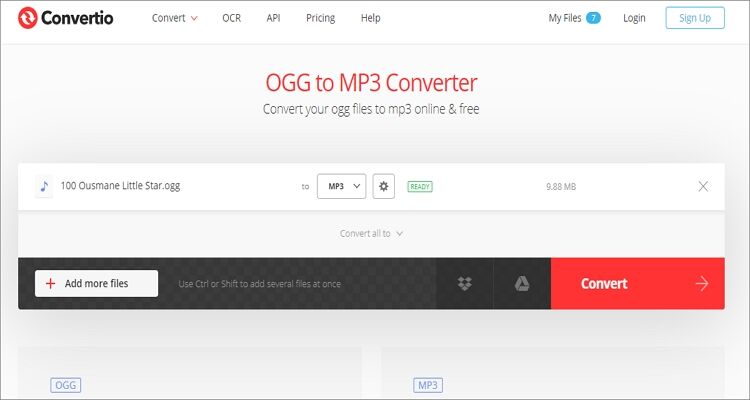
Task: Click the 9.88 MB file size
Action: coord(561,187)
